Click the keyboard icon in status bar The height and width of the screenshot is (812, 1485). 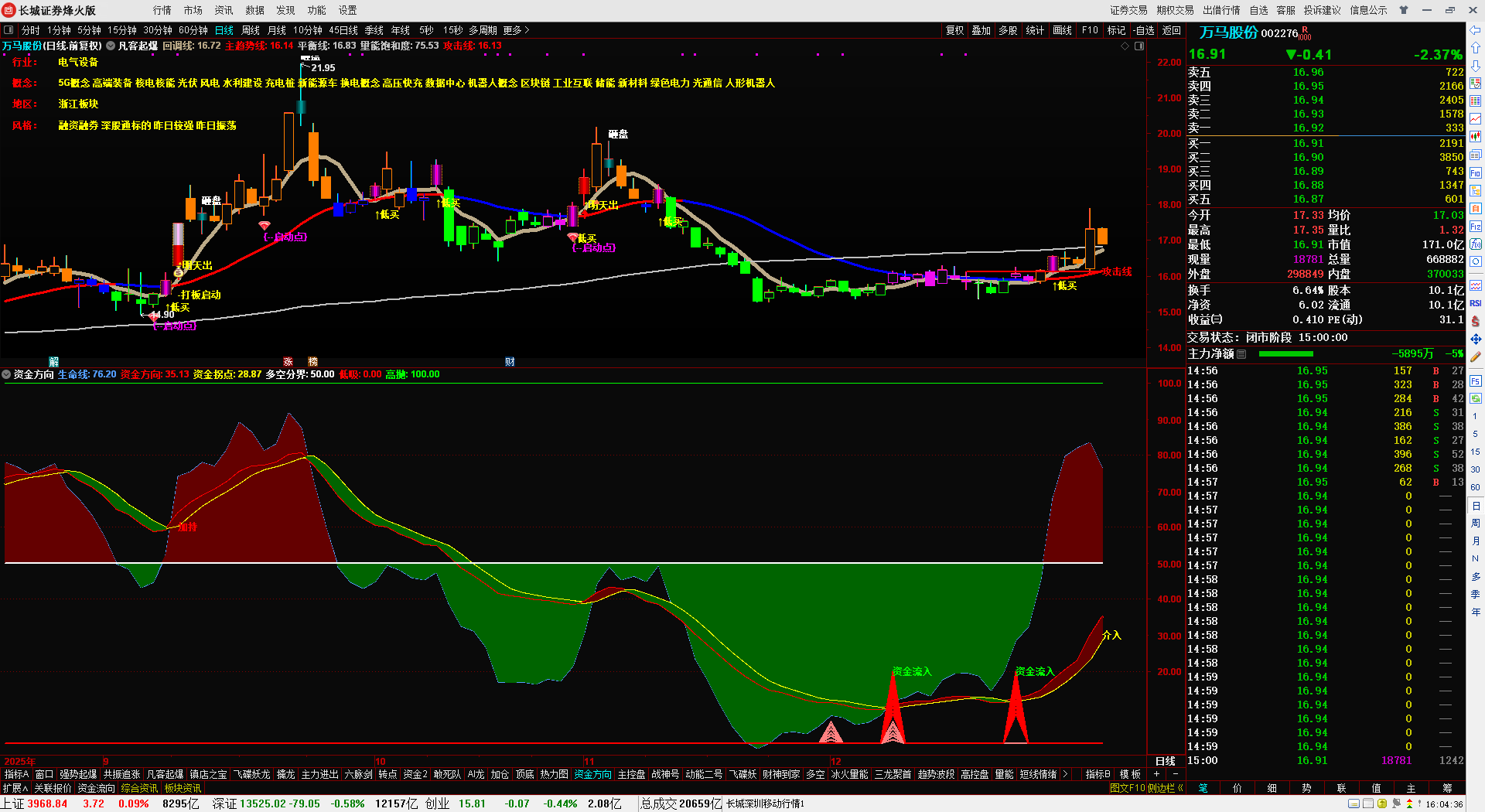(x=1354, y=804)
